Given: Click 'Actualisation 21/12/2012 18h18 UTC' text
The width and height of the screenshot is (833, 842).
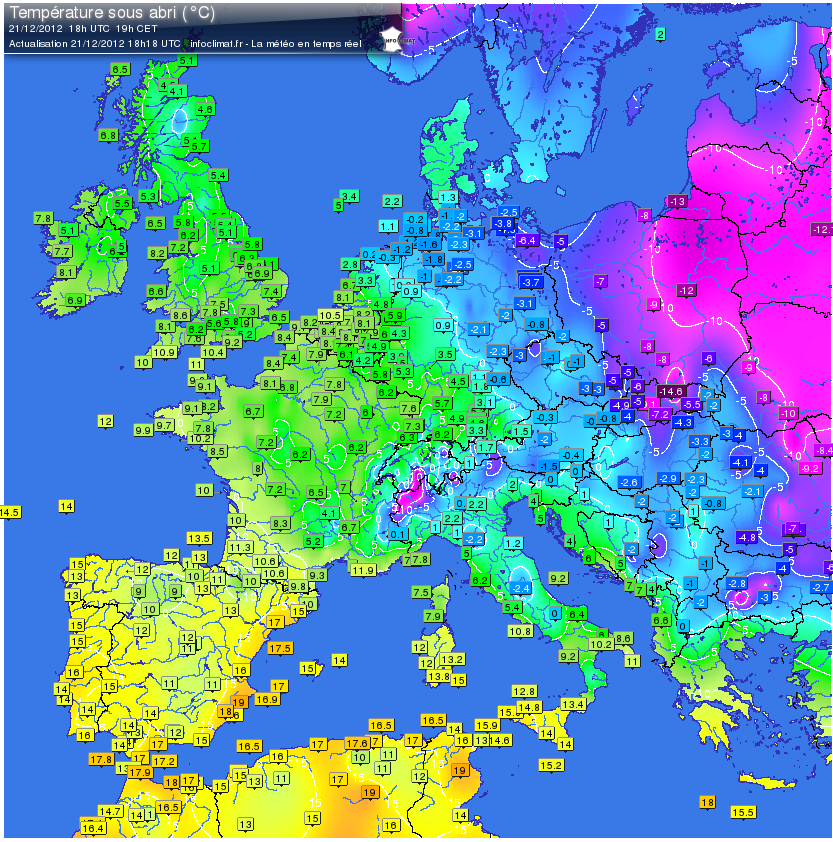Looking at the screenshot, I should (95, 44).
